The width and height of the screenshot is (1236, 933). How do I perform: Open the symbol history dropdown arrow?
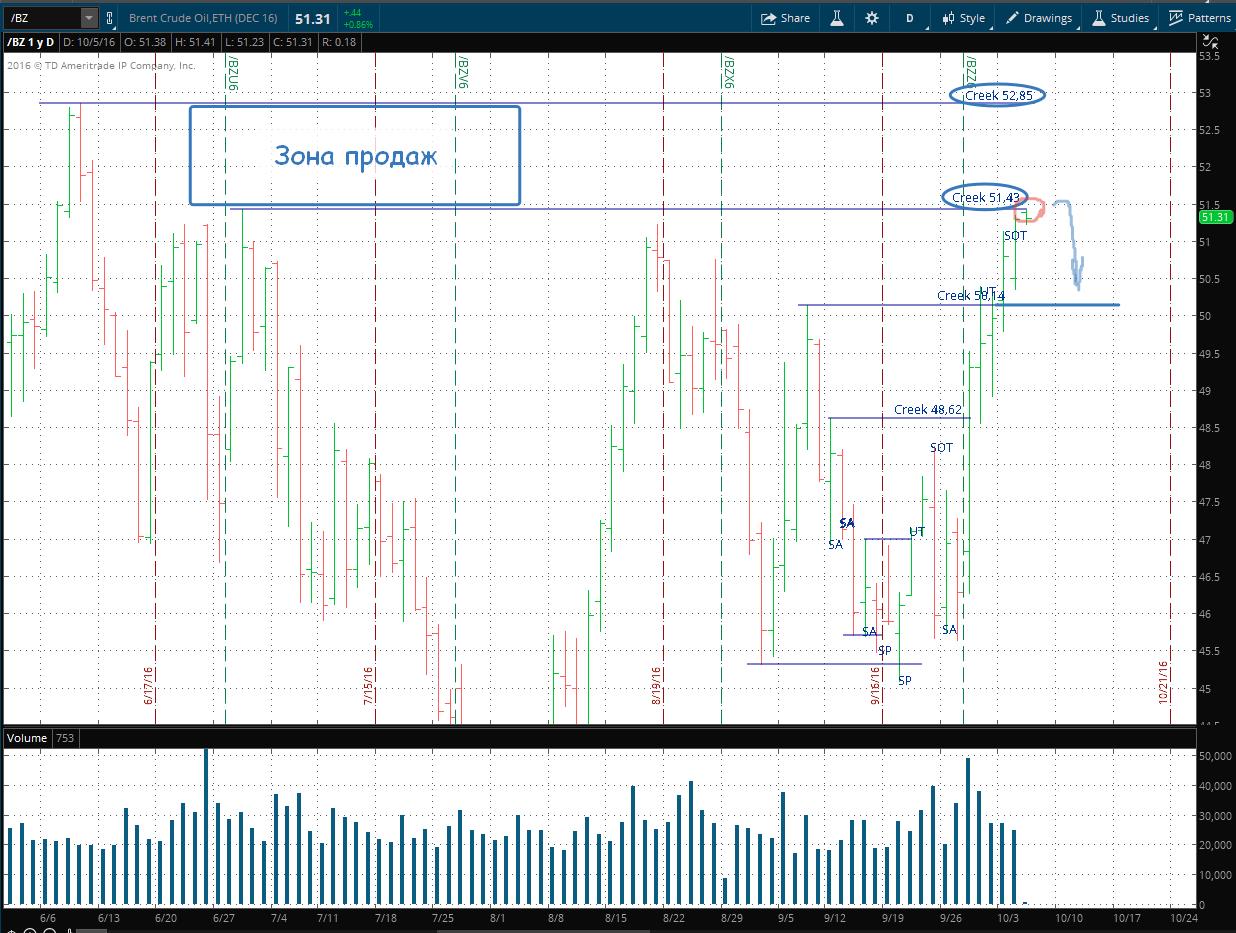88,18
